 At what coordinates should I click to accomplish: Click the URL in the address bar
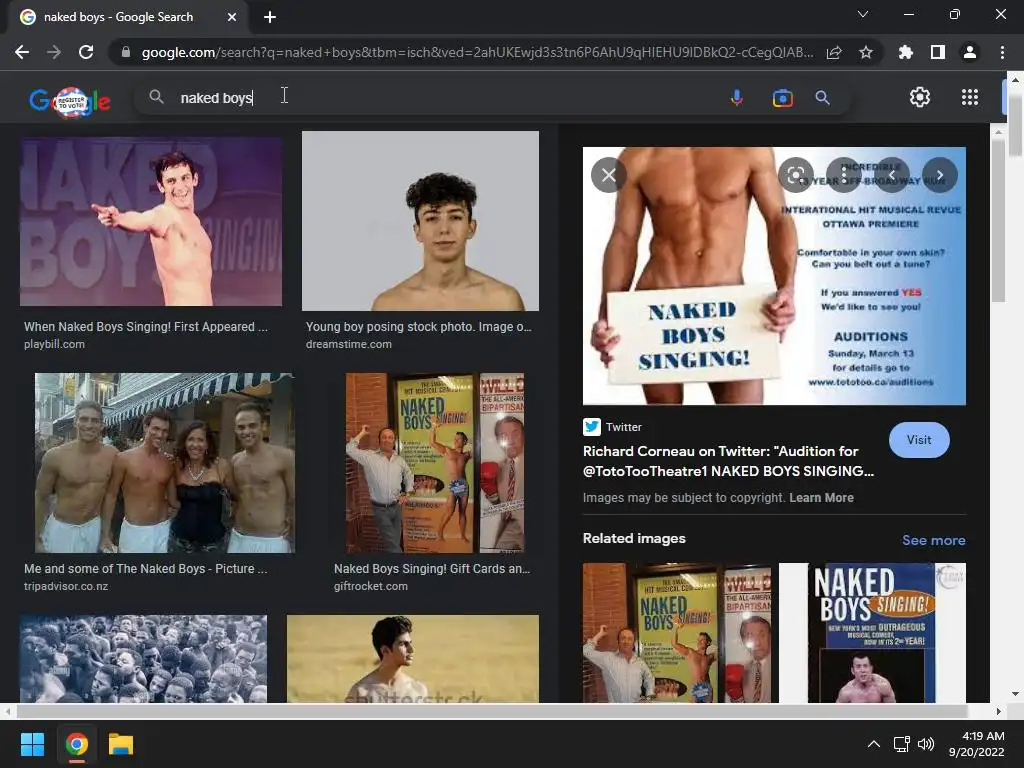point(477,52)
